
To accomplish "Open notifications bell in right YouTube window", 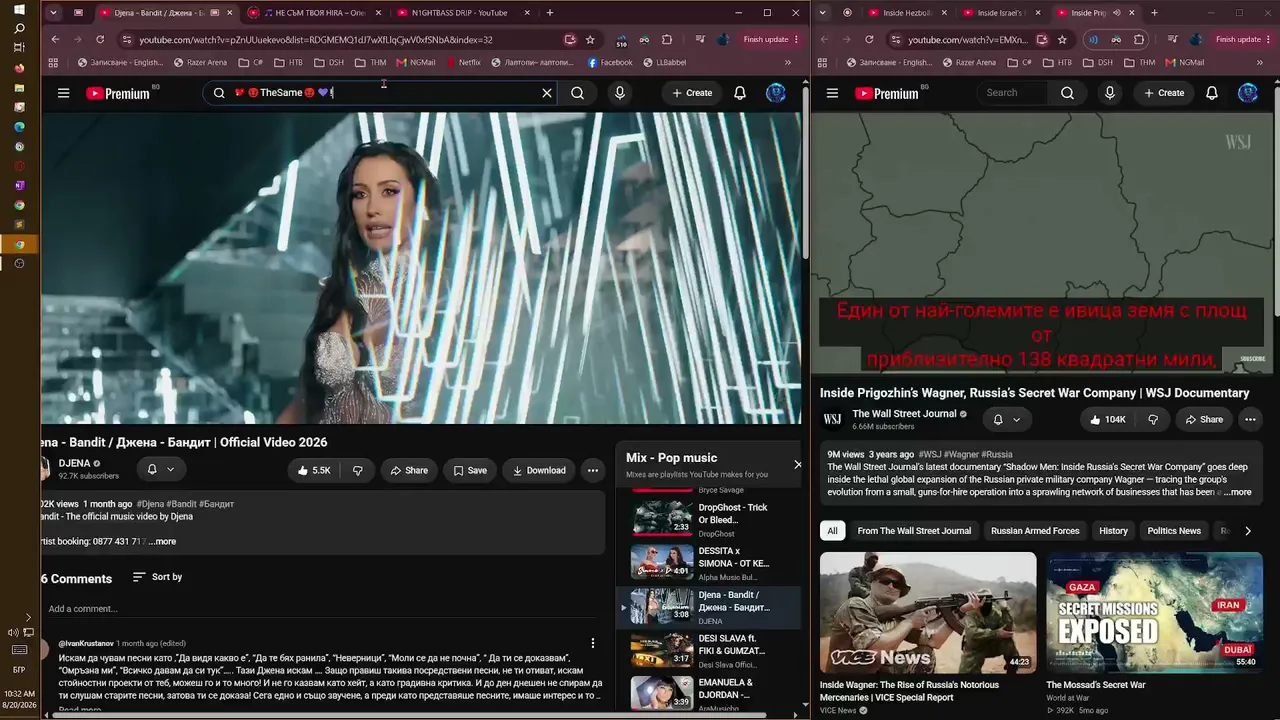I will pos(1212,93).
